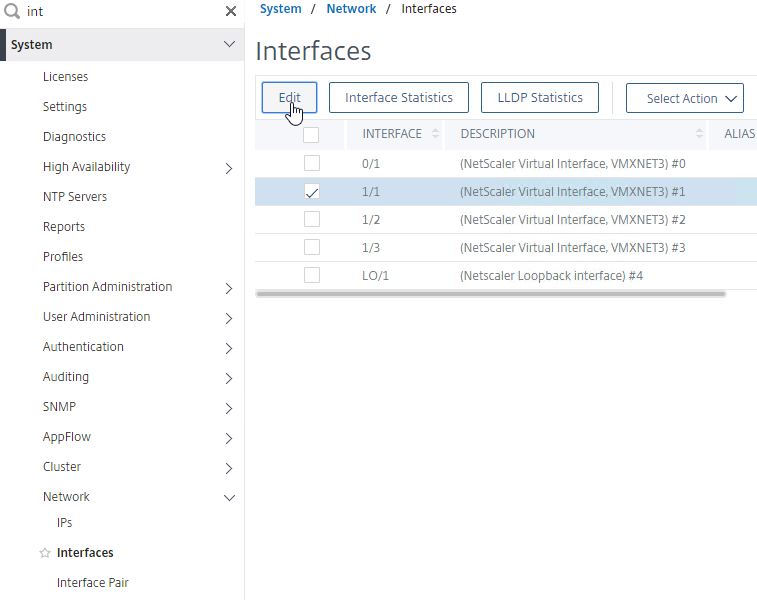Open the High Availability menu item
This screenshot has width=757, height=600.
point(86,167)
